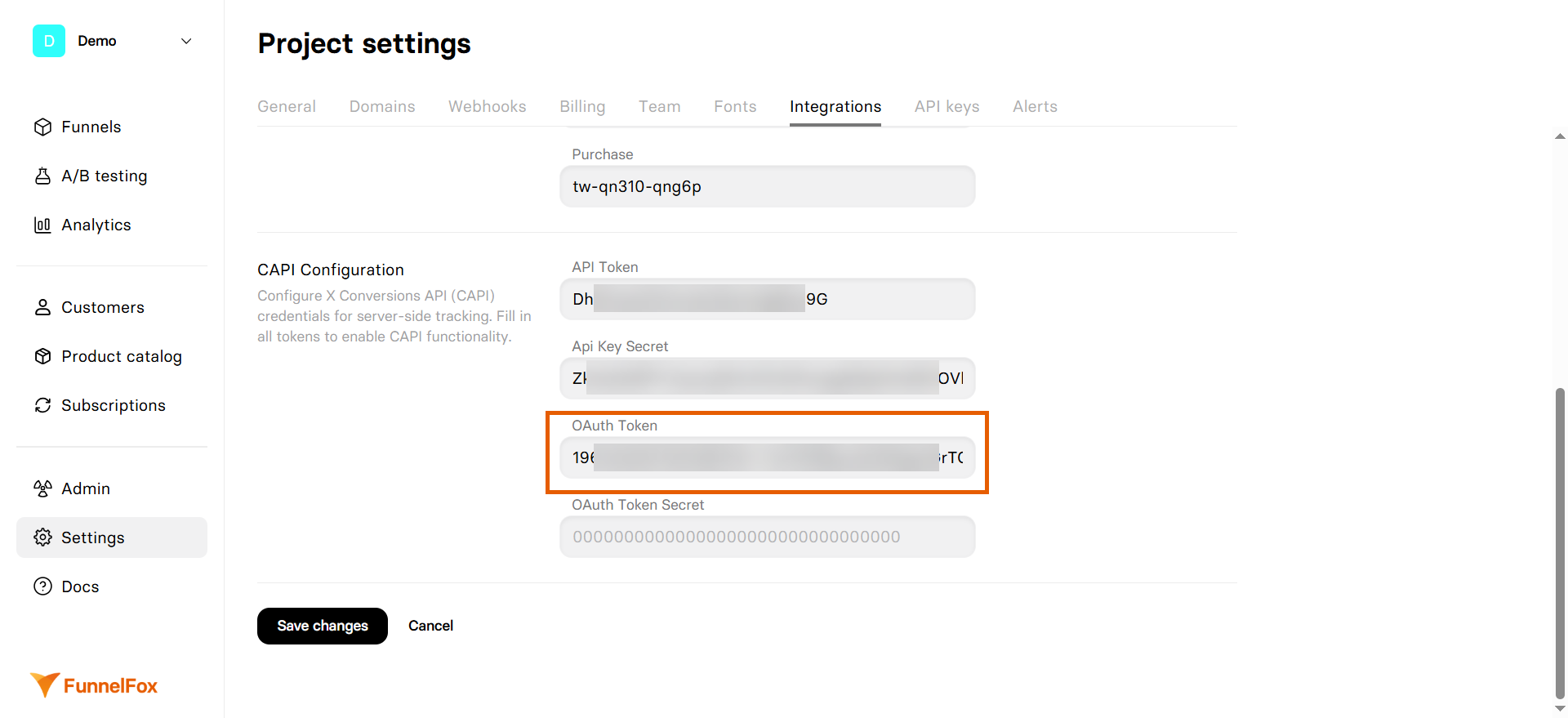
Task: Click the Settings gear icon
Action: point(42,537)
